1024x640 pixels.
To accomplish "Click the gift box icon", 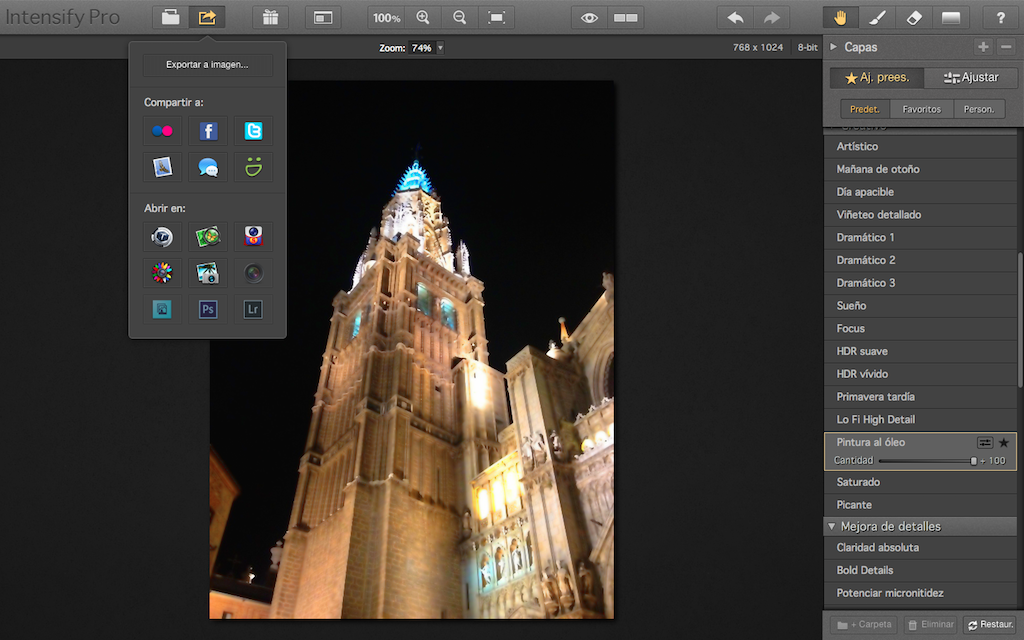I will 270,18.
